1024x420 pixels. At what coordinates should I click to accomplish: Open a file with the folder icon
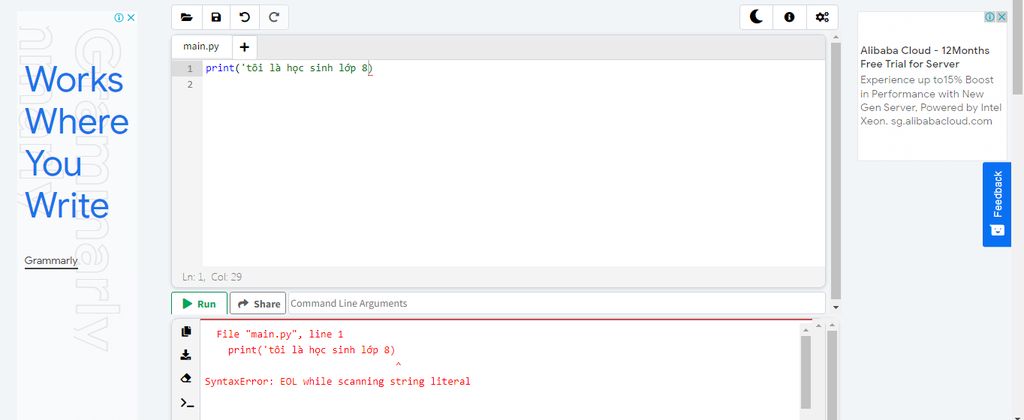(187, 18)
